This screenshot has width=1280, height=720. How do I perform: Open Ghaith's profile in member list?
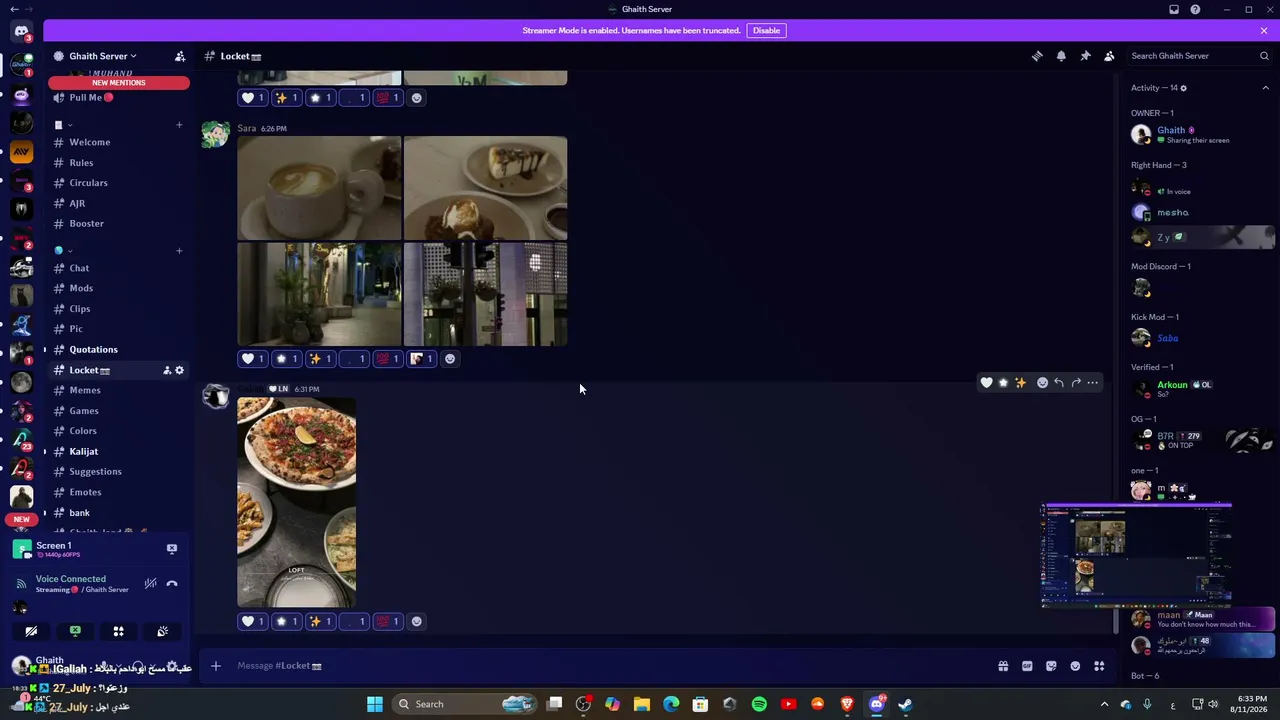coord(1200,135)
